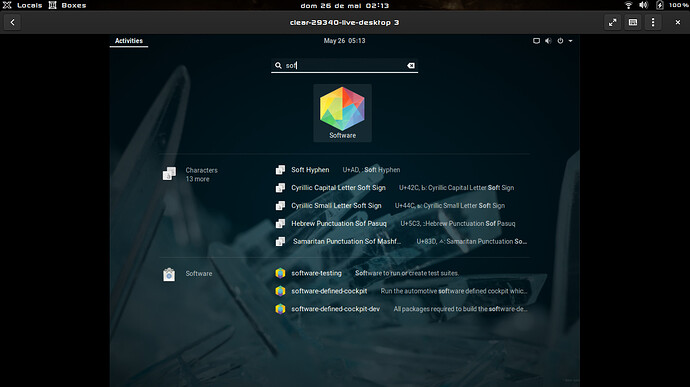
Task: Click the Soft Hyphen result text
Action: click(x=310, y=170)
